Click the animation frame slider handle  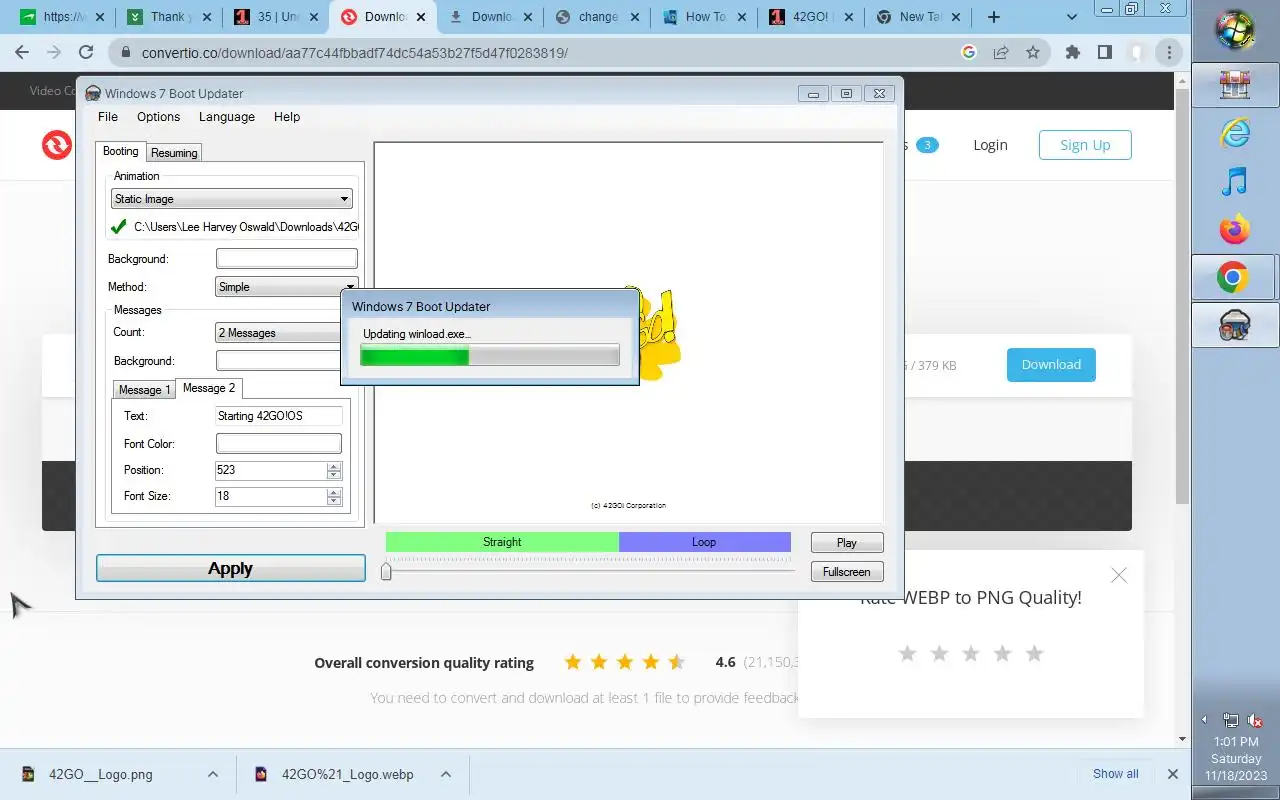click(386, 571)
